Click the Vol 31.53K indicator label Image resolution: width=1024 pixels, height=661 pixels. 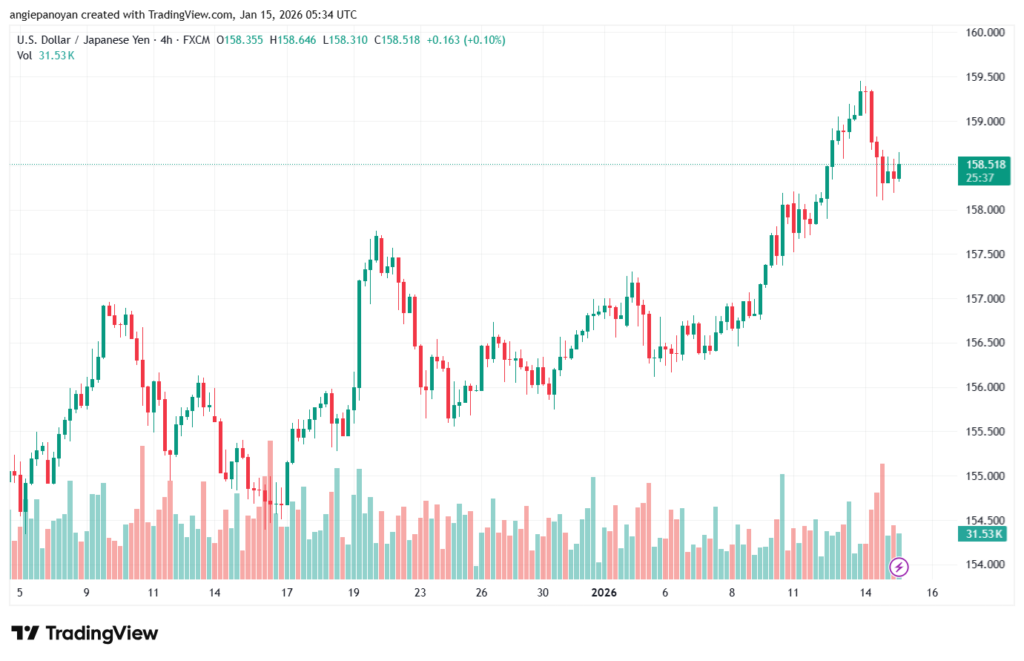point(46,55)
